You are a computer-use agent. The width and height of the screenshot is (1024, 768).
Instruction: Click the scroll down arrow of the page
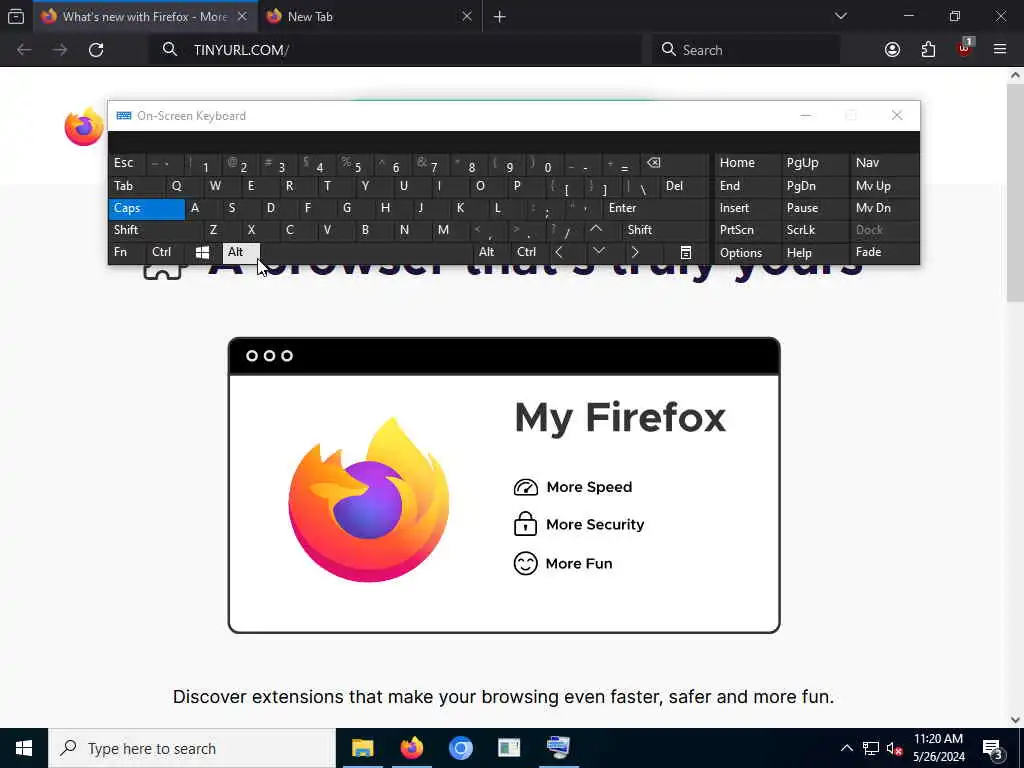[1015, 720]
